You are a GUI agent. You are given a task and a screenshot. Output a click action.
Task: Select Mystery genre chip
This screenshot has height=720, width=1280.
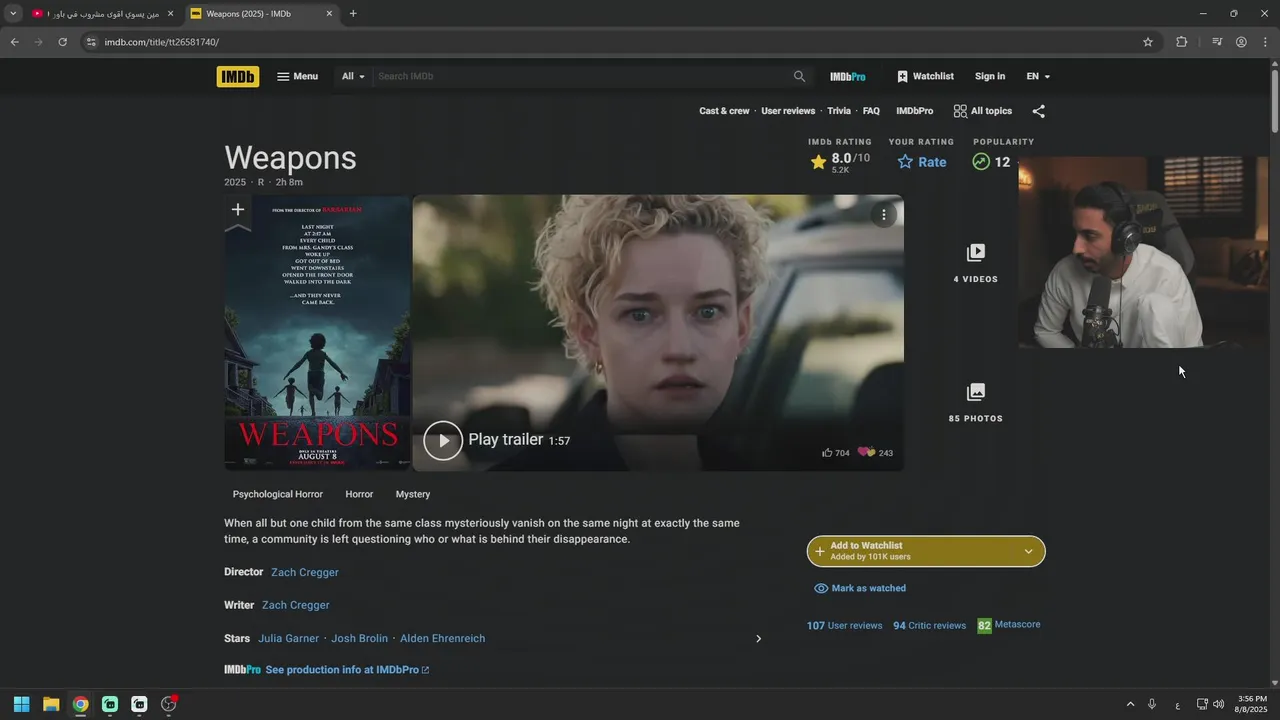pyautogui.click(x=413, y=494)
